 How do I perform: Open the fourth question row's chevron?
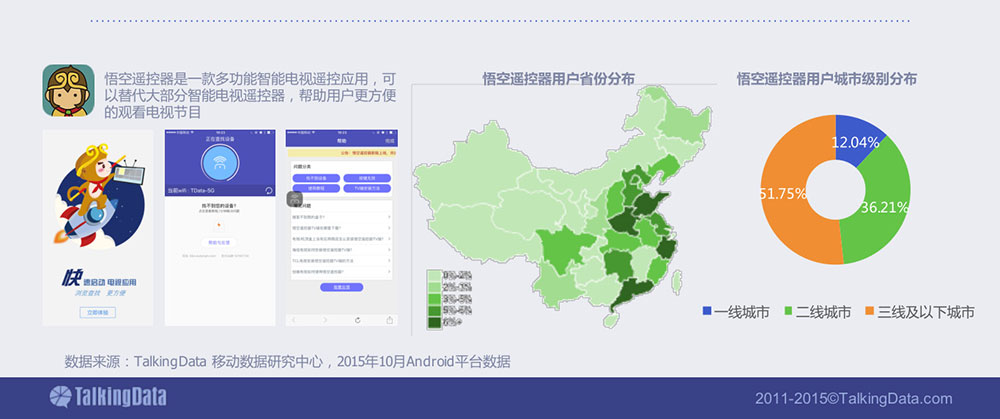(389, 249)
